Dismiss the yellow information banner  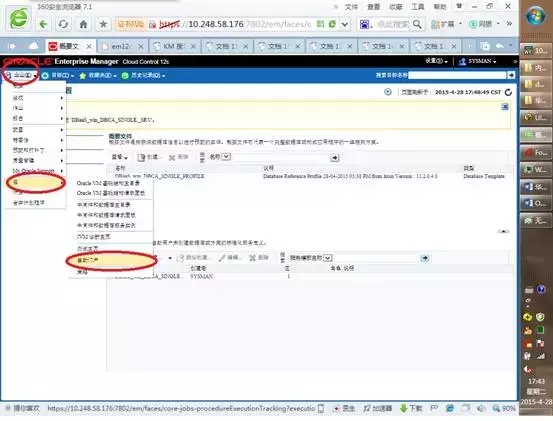coord(505,106)
